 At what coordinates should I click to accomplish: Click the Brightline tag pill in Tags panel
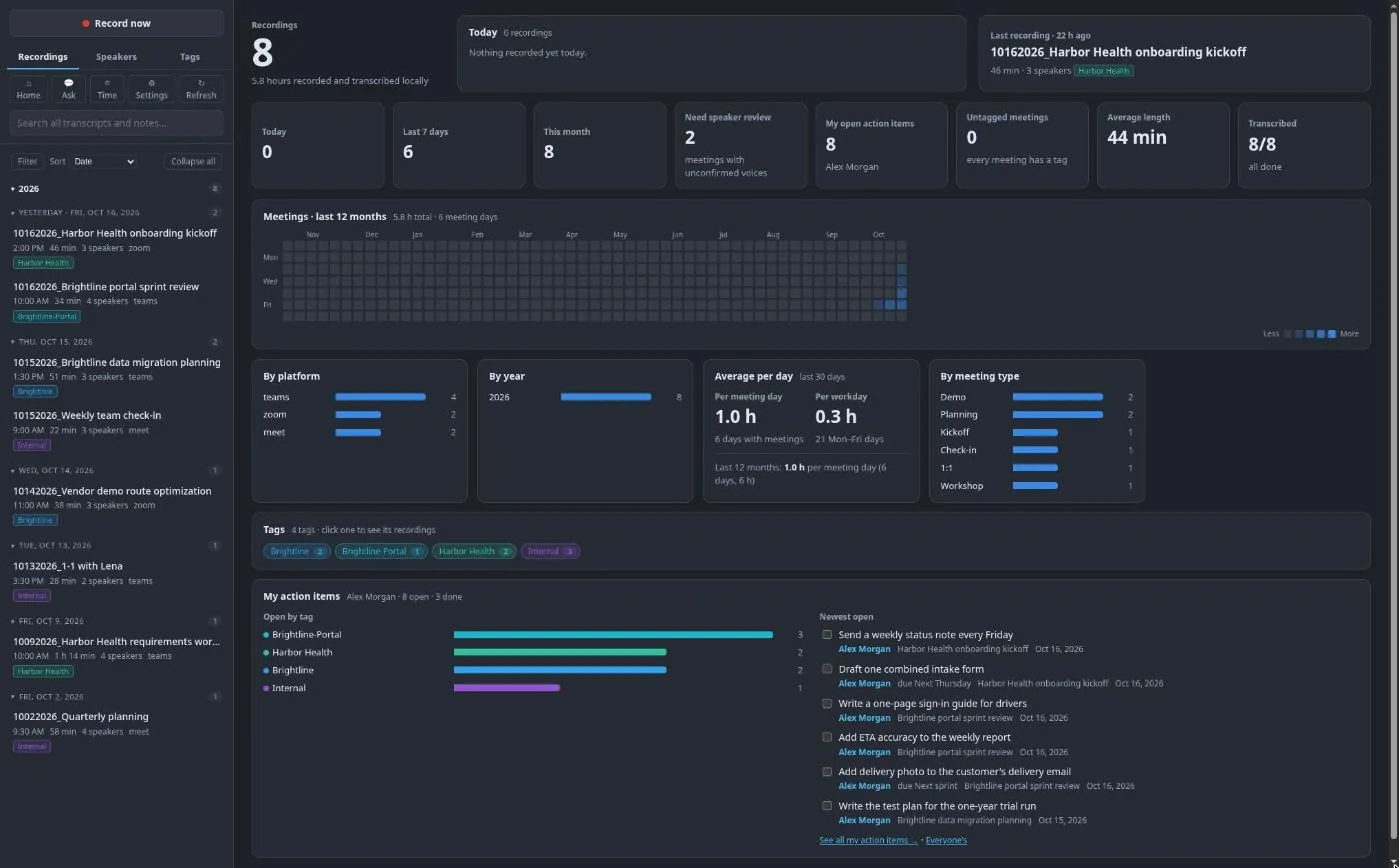coord(297,551)
